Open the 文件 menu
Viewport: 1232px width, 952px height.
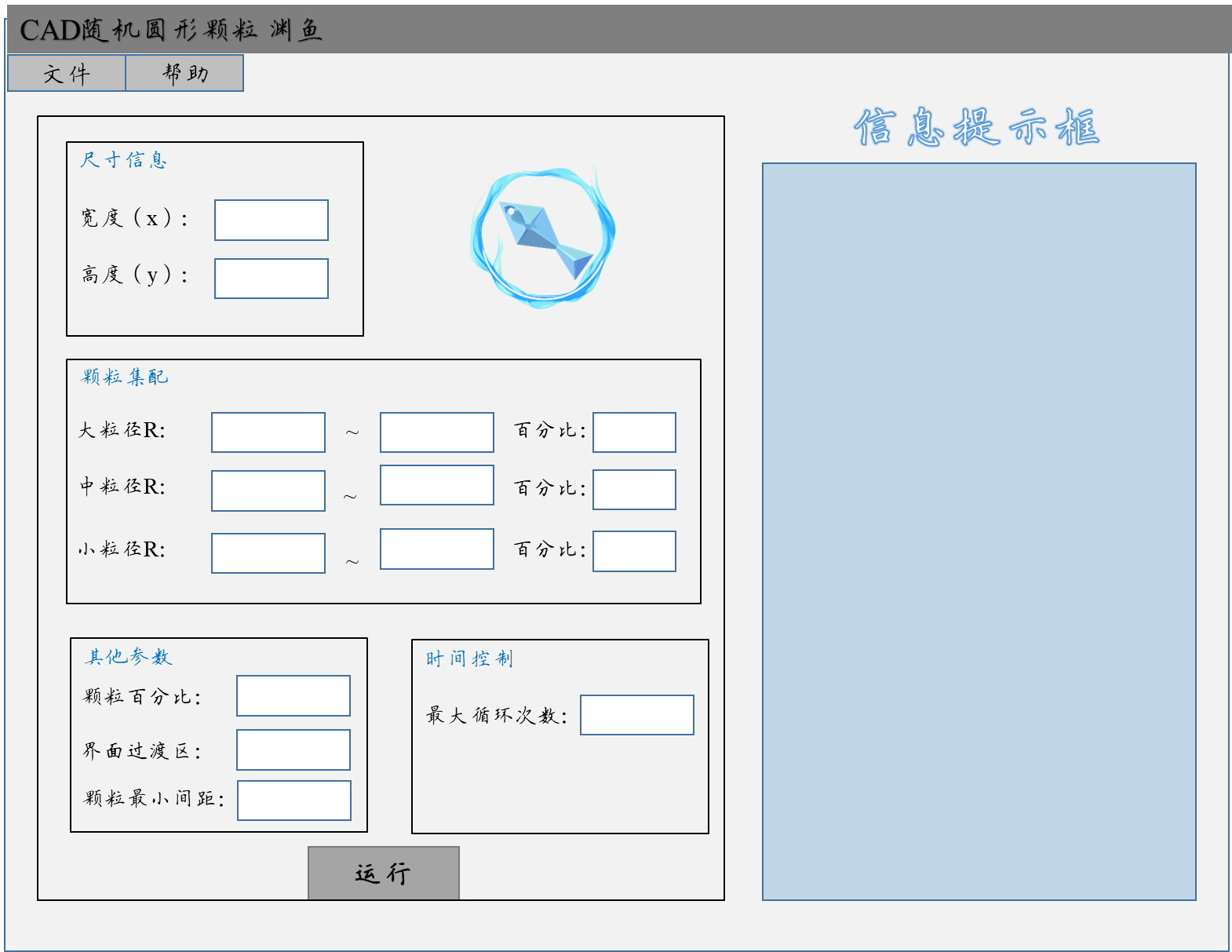point(67,74)
